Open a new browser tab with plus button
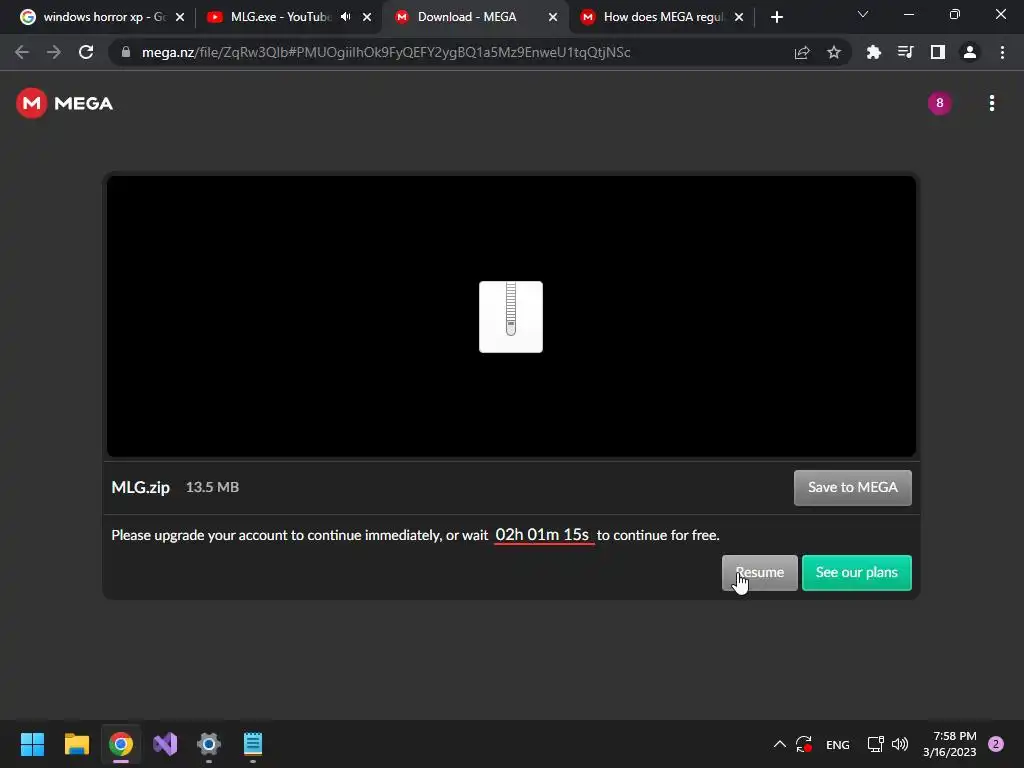 [776, 17]
